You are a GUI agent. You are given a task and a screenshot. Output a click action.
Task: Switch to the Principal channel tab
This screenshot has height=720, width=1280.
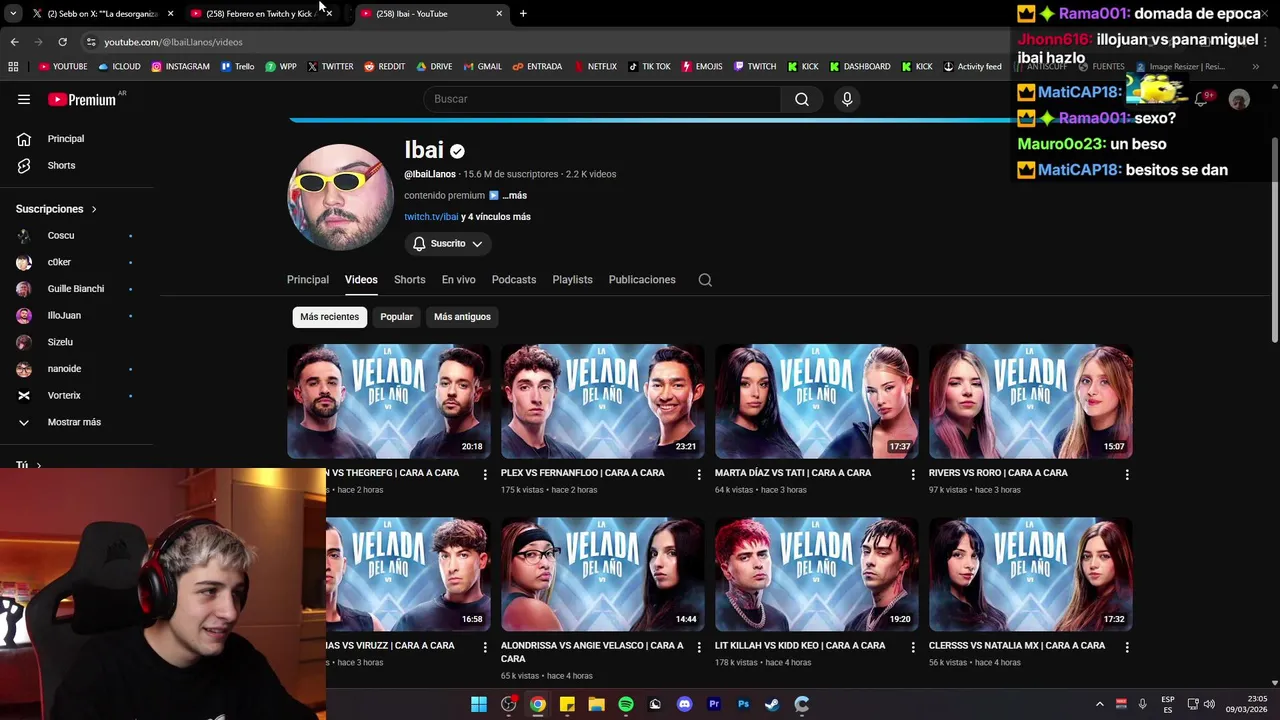(308, 280)
